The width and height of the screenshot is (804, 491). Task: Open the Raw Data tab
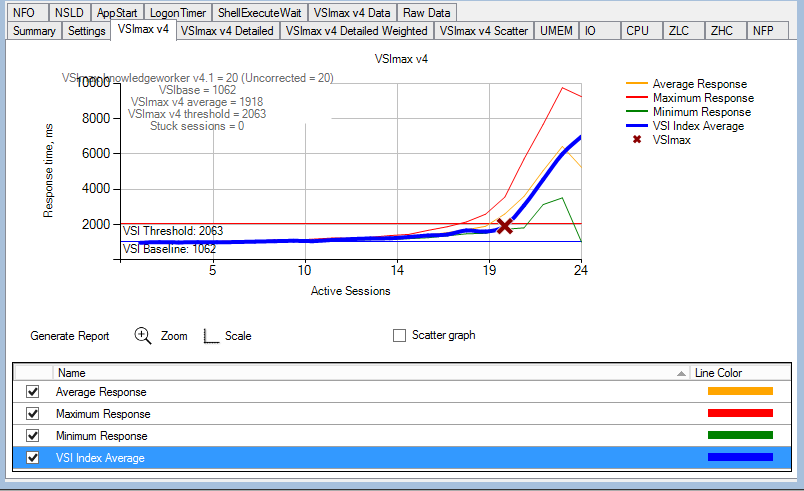(426, 13)
